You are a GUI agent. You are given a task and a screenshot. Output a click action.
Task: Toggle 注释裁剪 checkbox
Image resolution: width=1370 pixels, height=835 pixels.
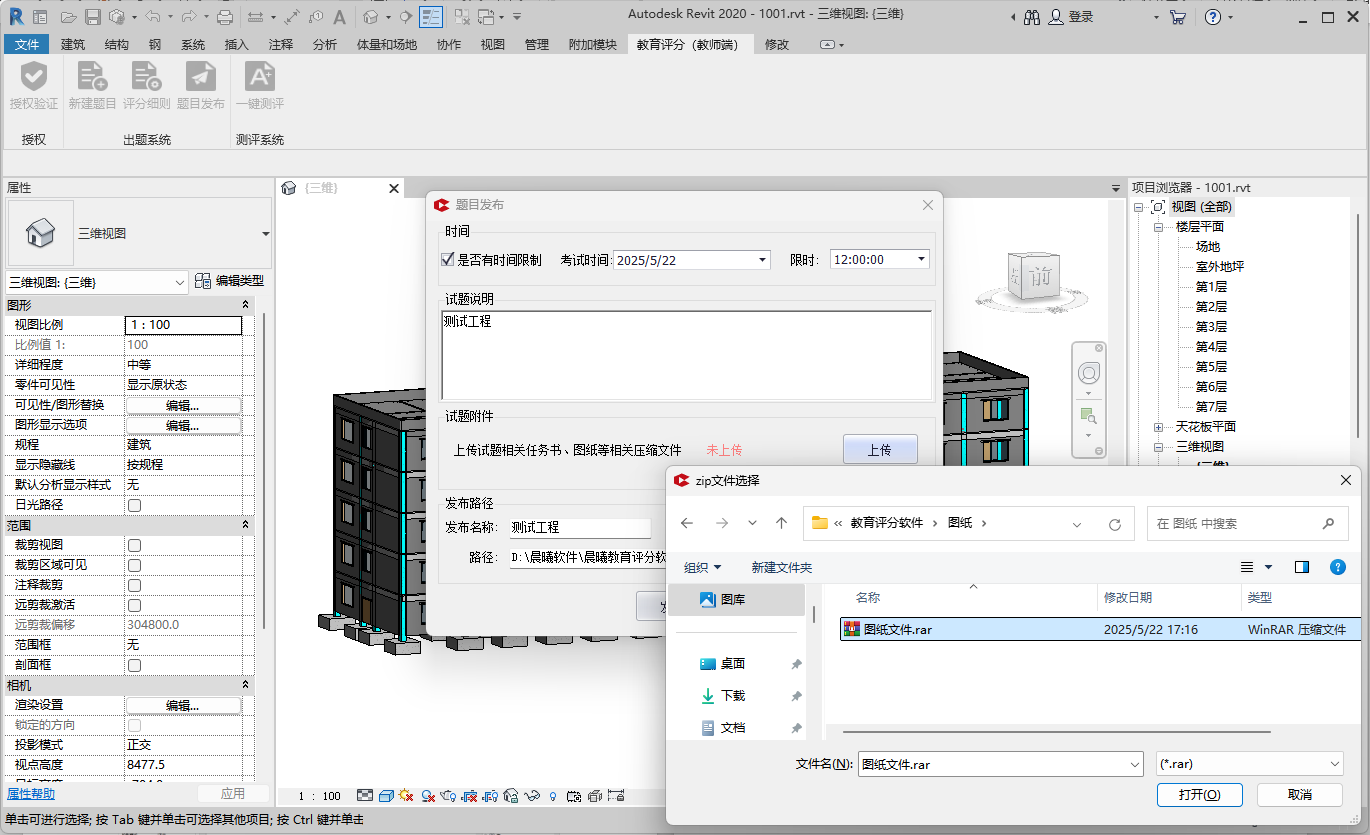coord(134,585)
